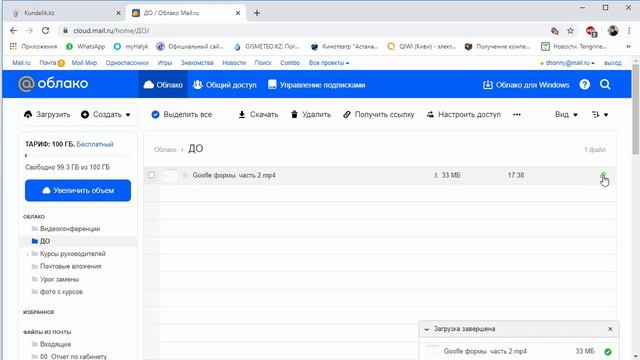Image resolution: width=640 pixels, height=360 pixels.
Task: Expand the Курсы руководителей folder arrow
Action: click(x=27, y=254)
